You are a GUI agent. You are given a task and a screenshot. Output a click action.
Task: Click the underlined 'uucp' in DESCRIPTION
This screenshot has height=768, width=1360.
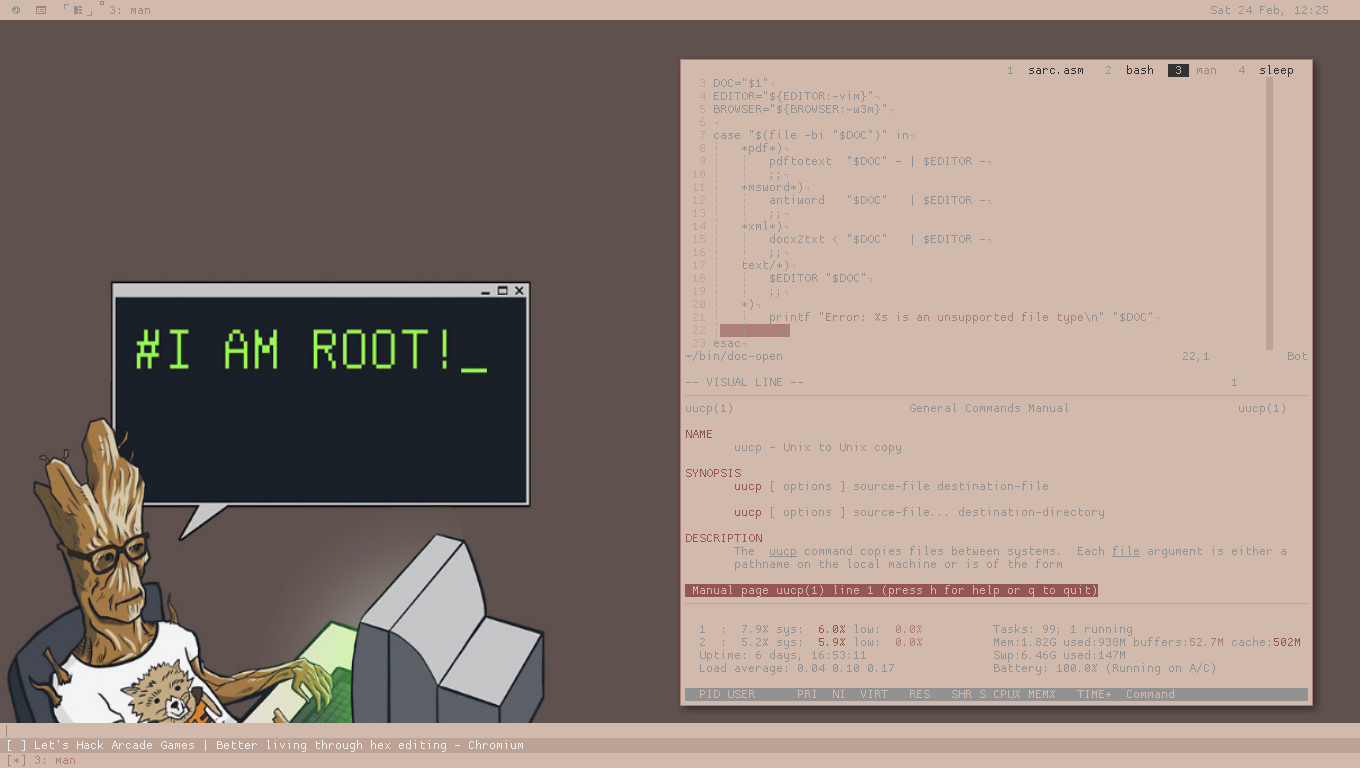click(x=783, y=551)
